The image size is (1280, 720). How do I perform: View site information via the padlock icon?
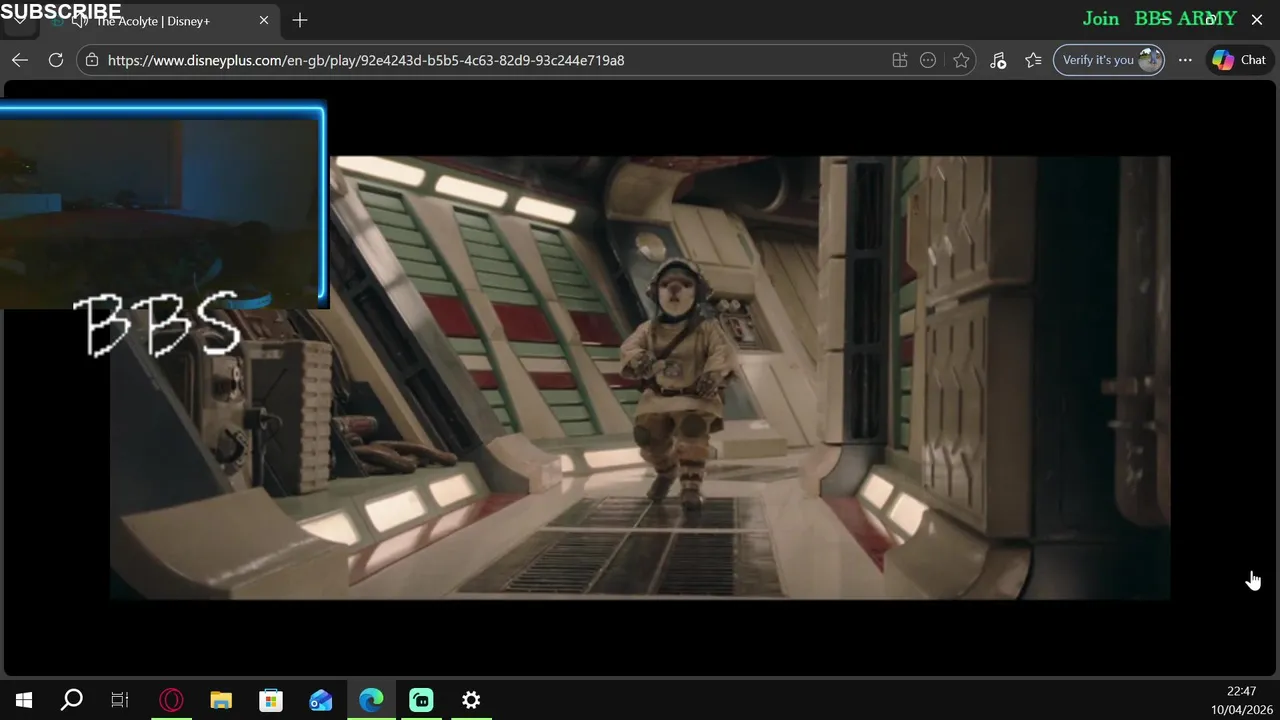click(92, 60)
